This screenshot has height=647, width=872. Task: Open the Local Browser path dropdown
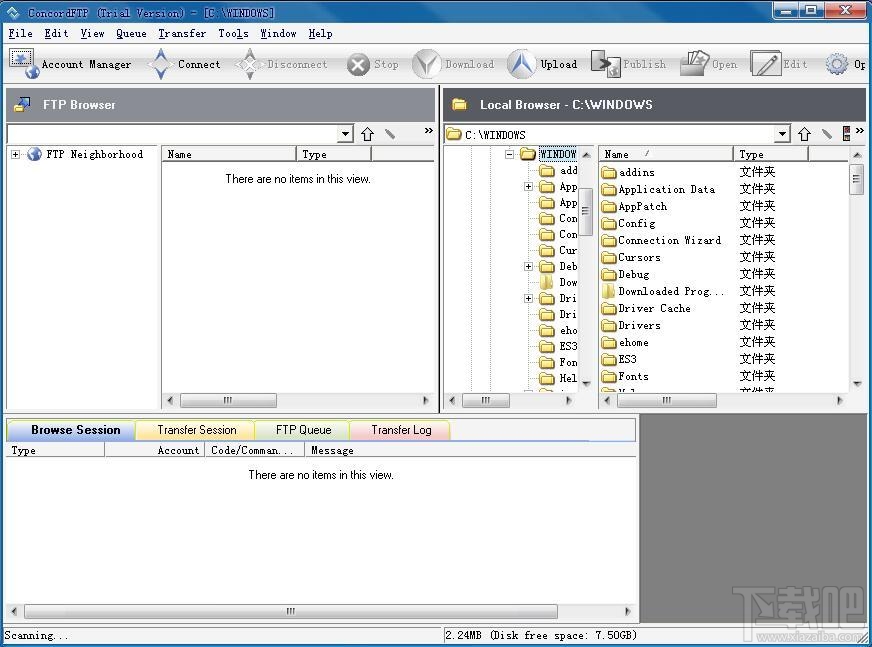(x=782, y=134)
